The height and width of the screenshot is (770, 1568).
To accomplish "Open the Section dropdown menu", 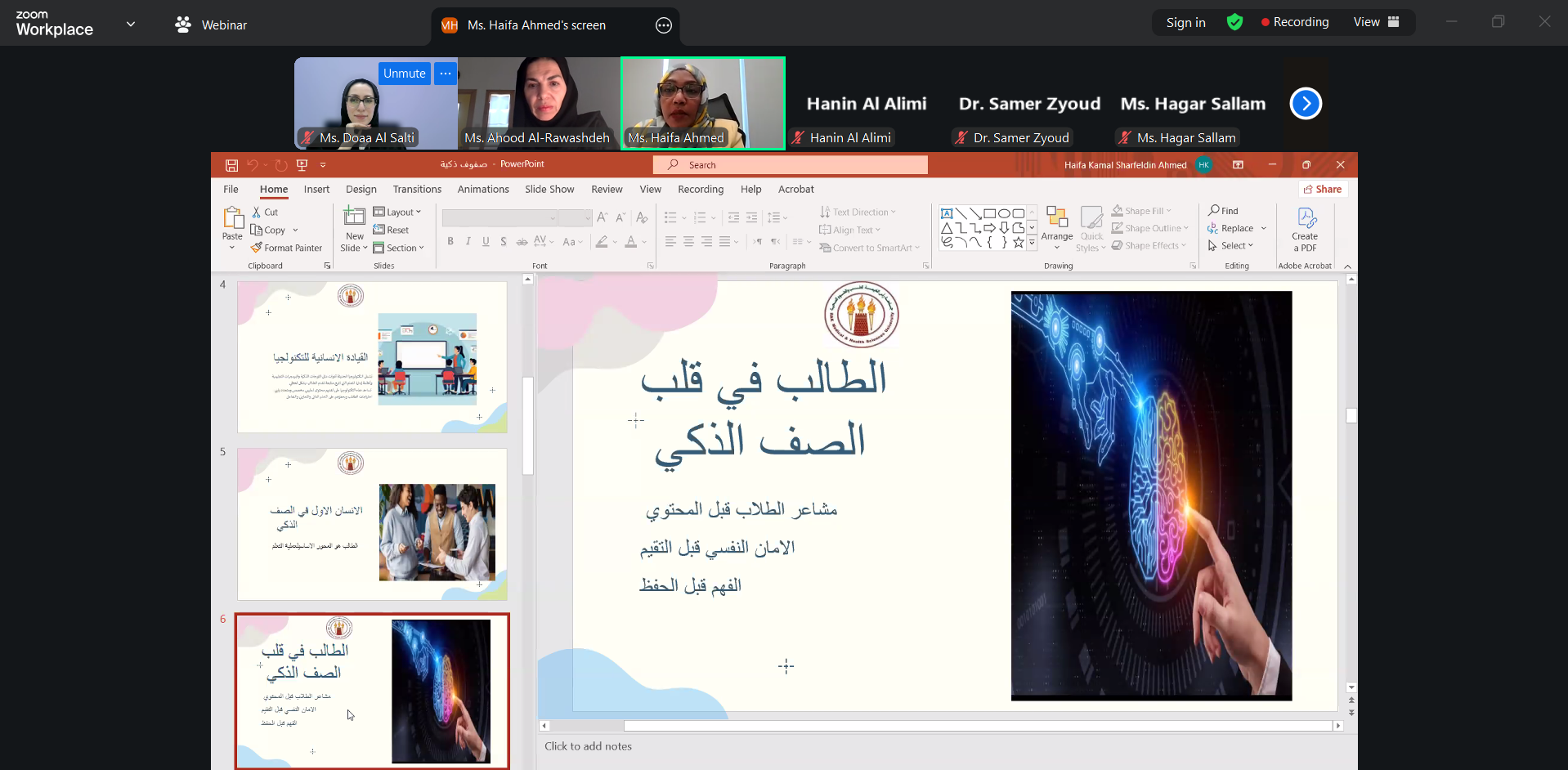I will point(400,248).
